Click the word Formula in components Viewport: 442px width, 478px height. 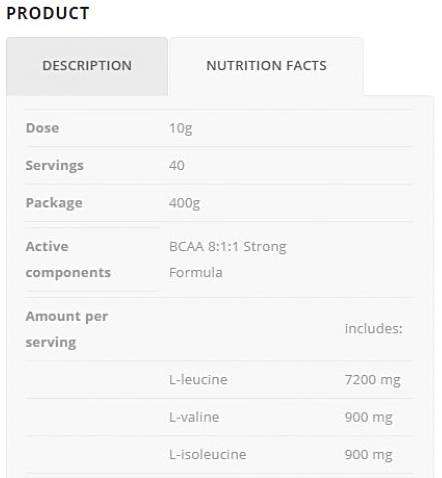click(x=196, y=273)
